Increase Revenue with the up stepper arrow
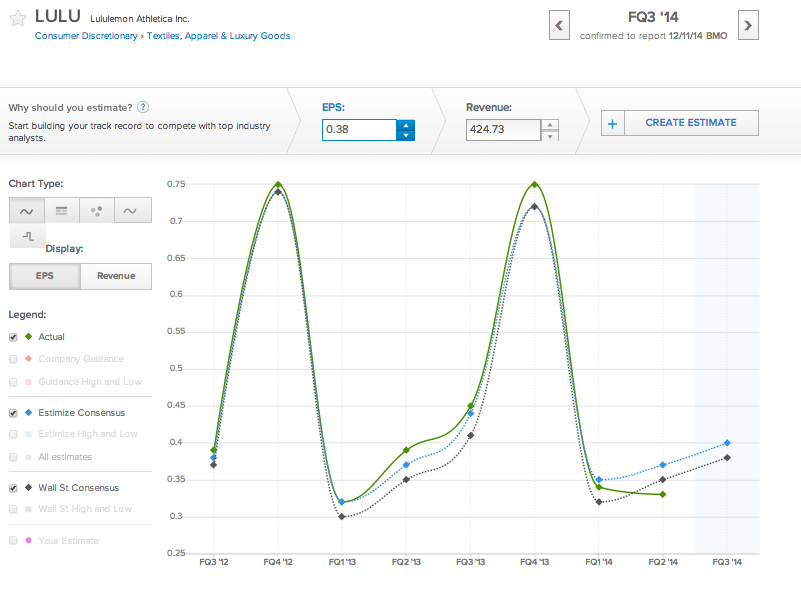 tap(550, 125)
